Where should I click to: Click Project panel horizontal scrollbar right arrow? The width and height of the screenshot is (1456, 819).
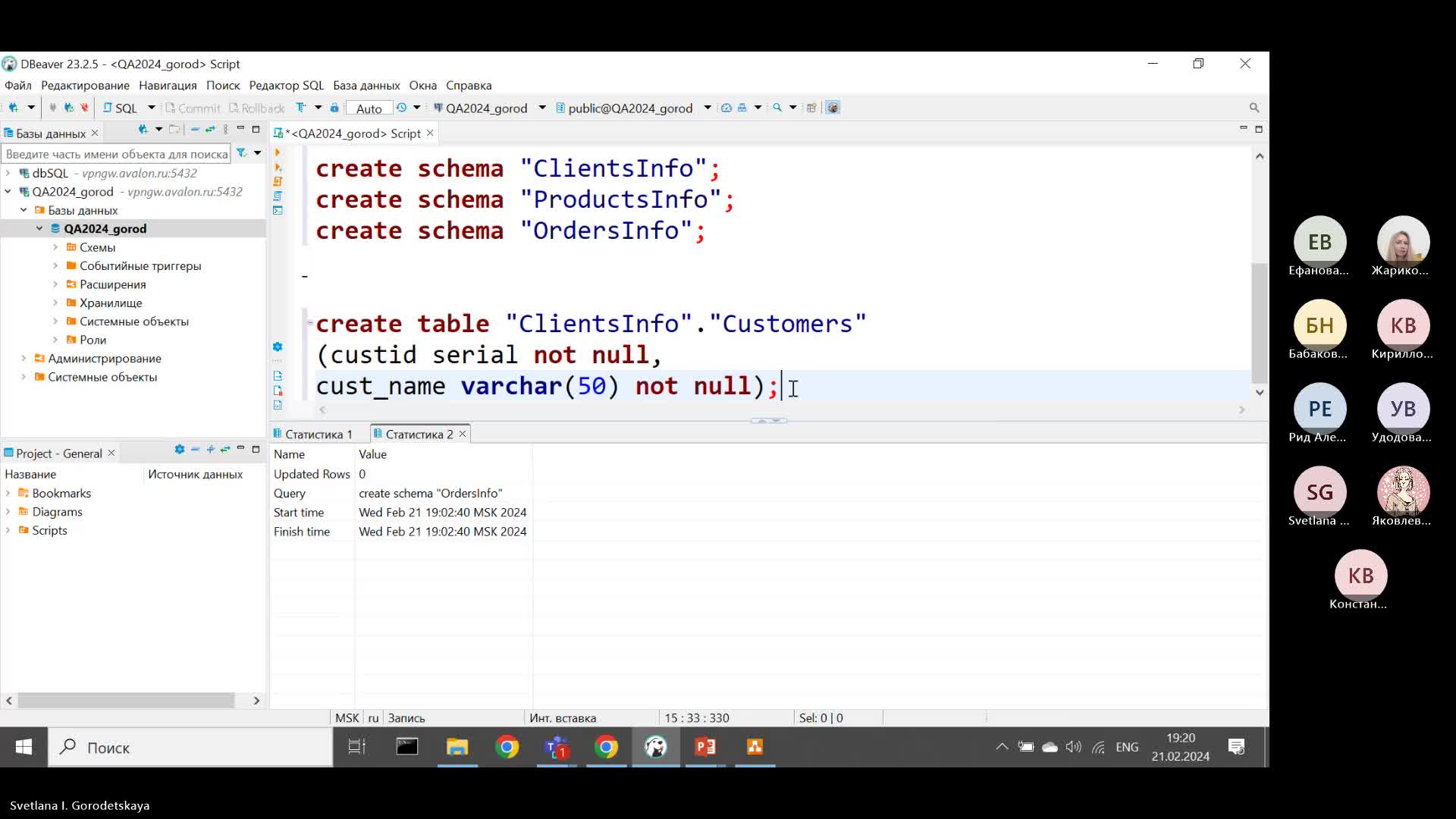(x=256, y=701)
